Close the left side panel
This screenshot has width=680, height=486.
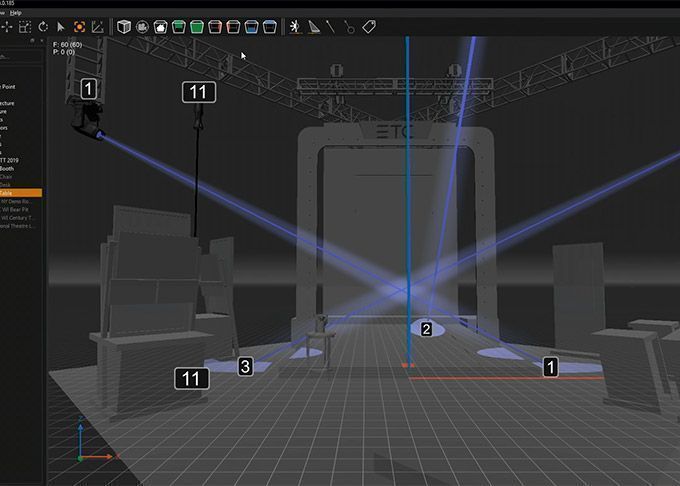[42, 41]
